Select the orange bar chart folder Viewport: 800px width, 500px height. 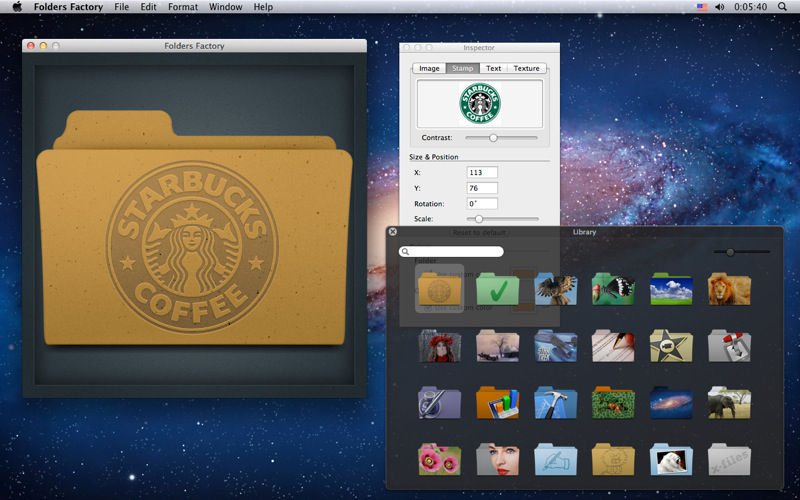click(x=497, y=403)
